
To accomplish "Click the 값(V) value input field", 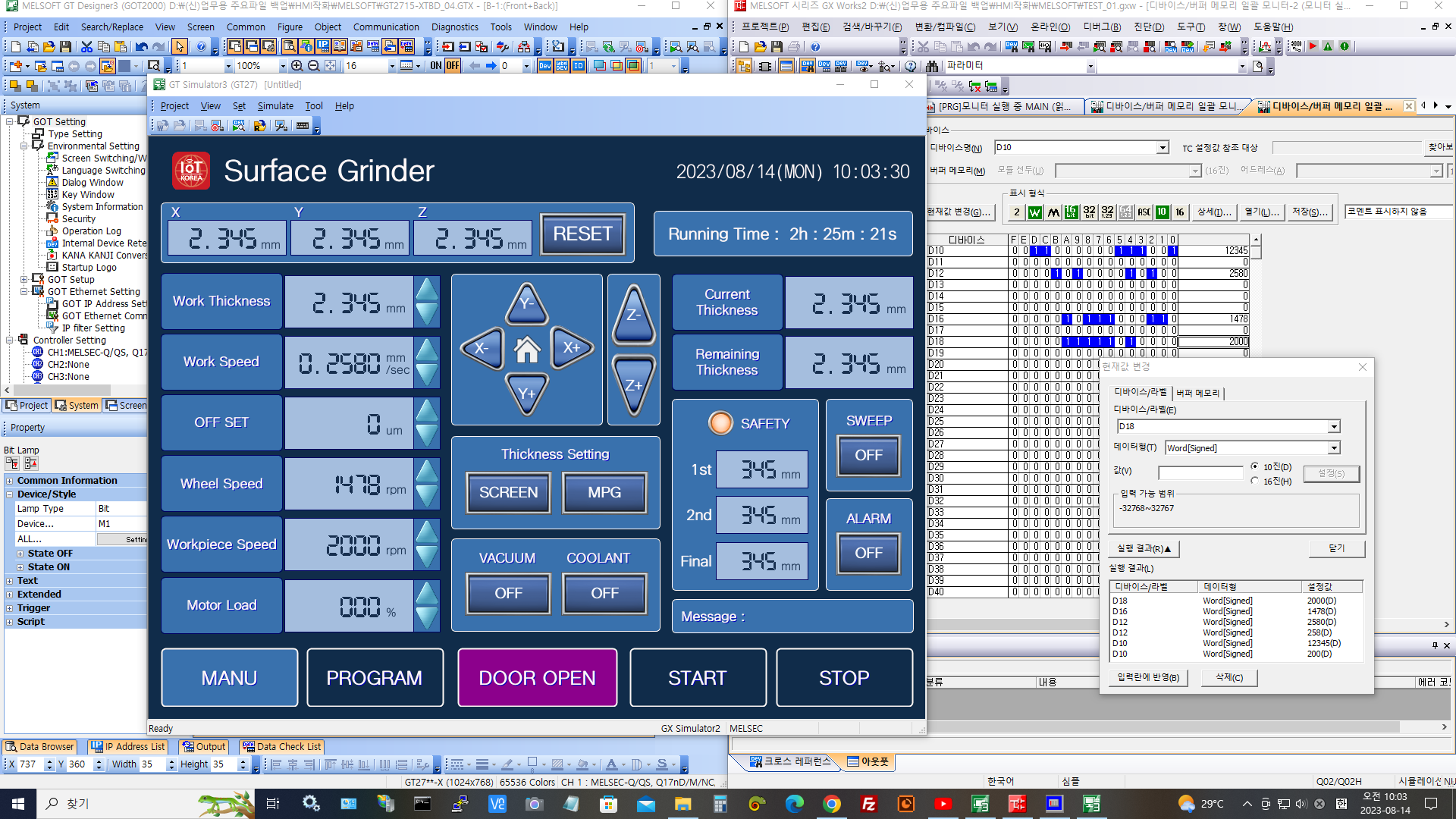I will point(1200,473).
